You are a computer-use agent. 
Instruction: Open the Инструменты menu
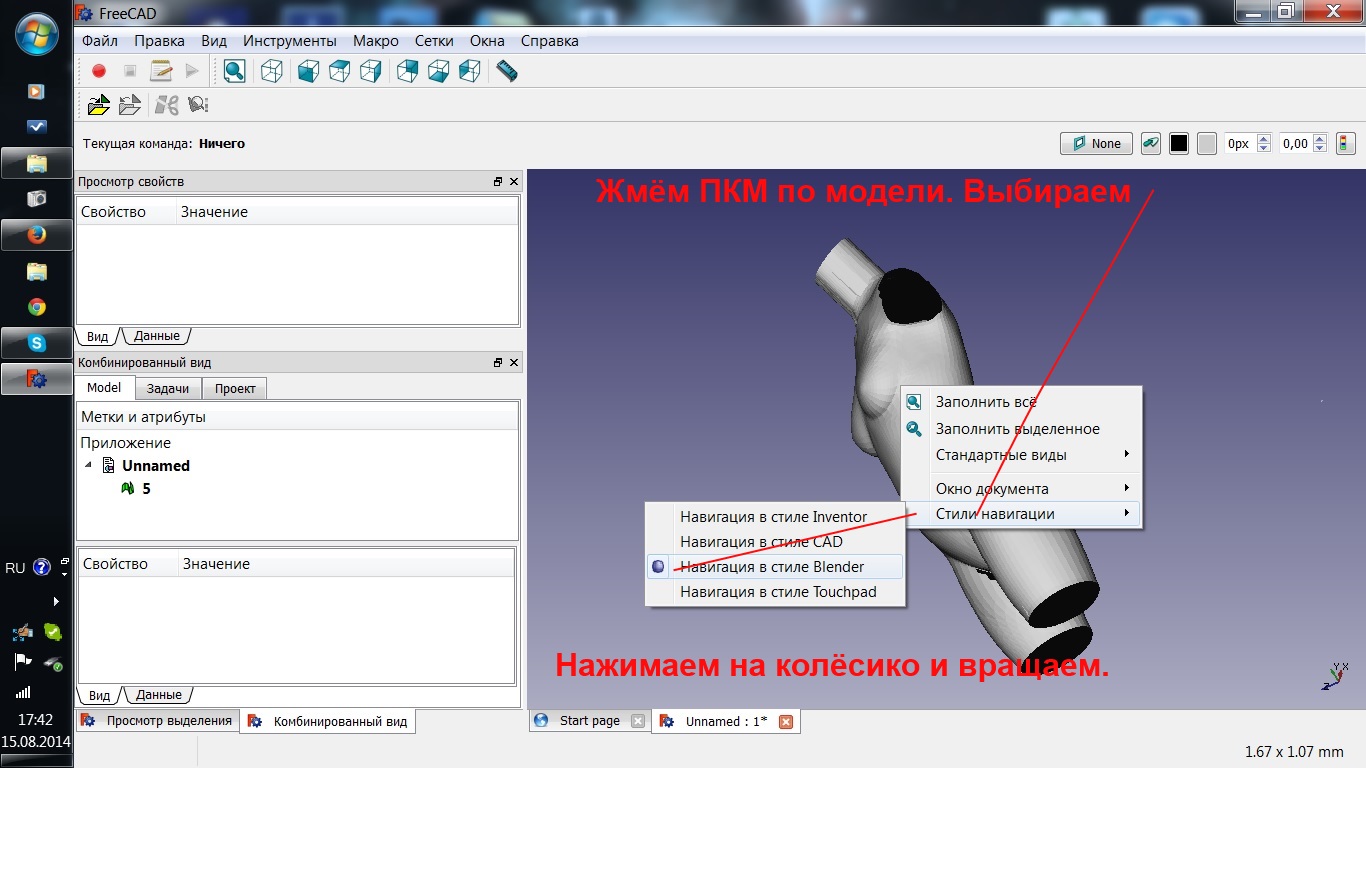289,41
